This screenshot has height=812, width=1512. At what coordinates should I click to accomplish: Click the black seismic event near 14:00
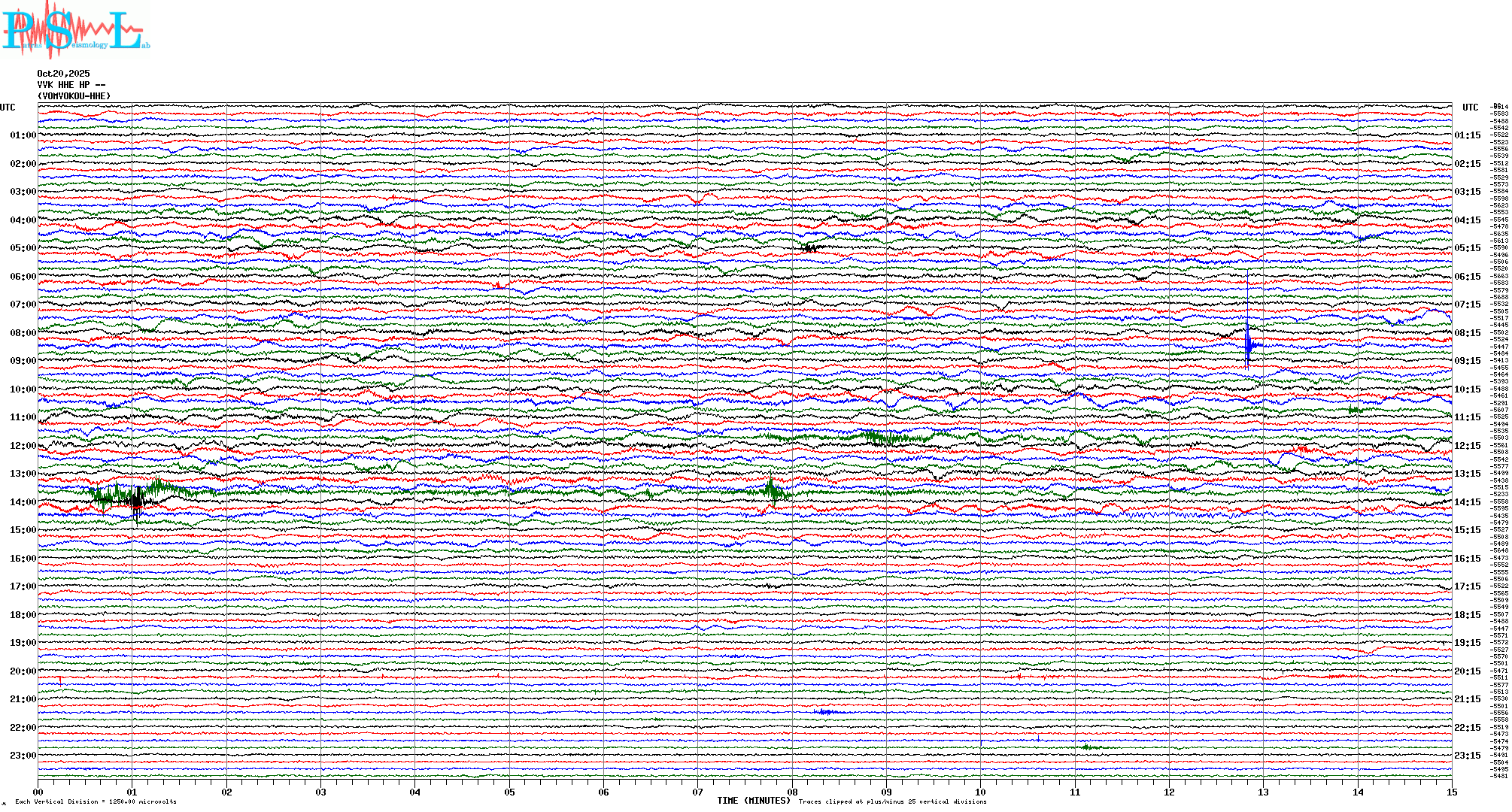135,500
